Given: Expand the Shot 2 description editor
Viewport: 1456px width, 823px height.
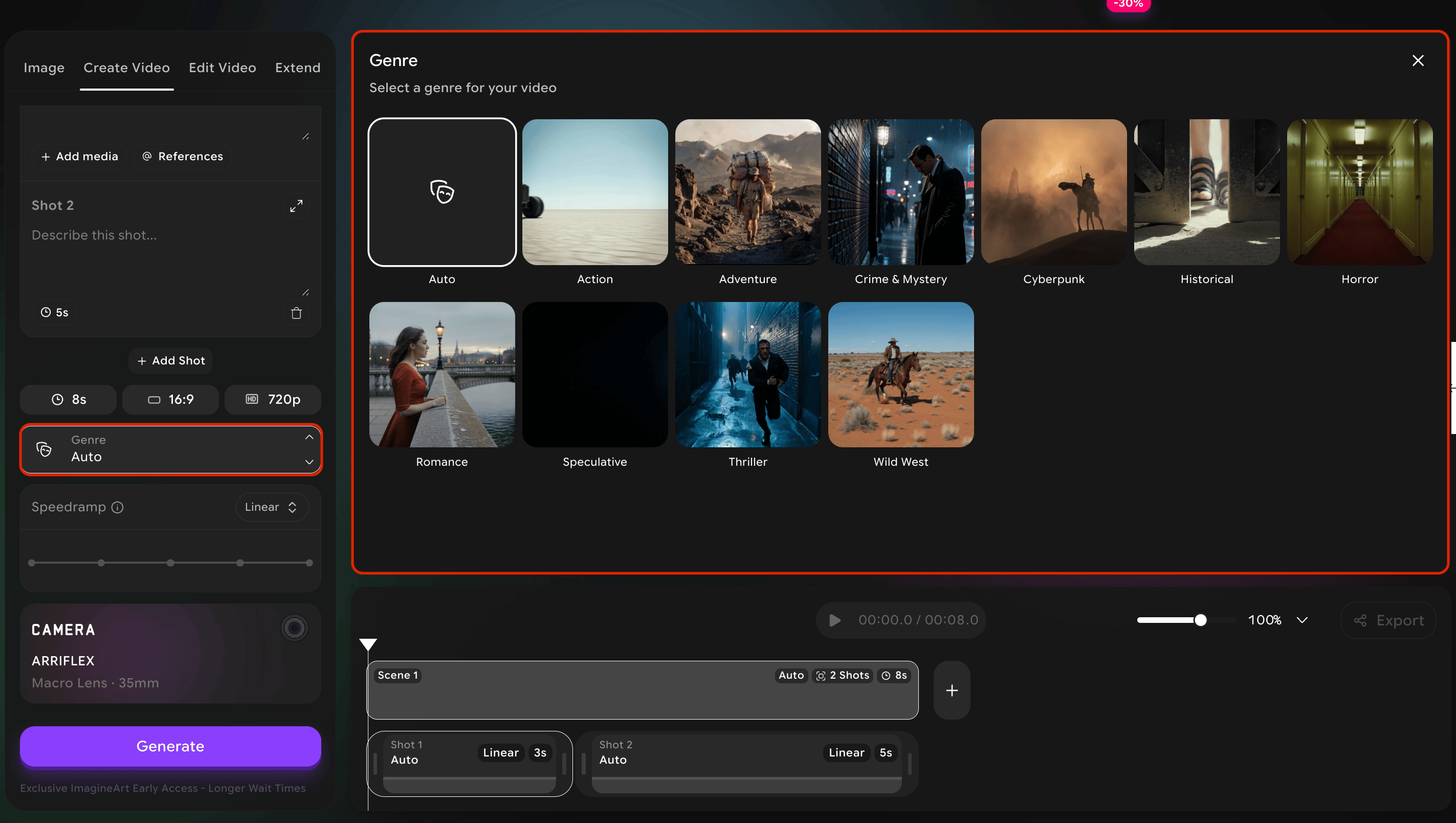Looking at the screenshot, I should click(x=296, y=206).
